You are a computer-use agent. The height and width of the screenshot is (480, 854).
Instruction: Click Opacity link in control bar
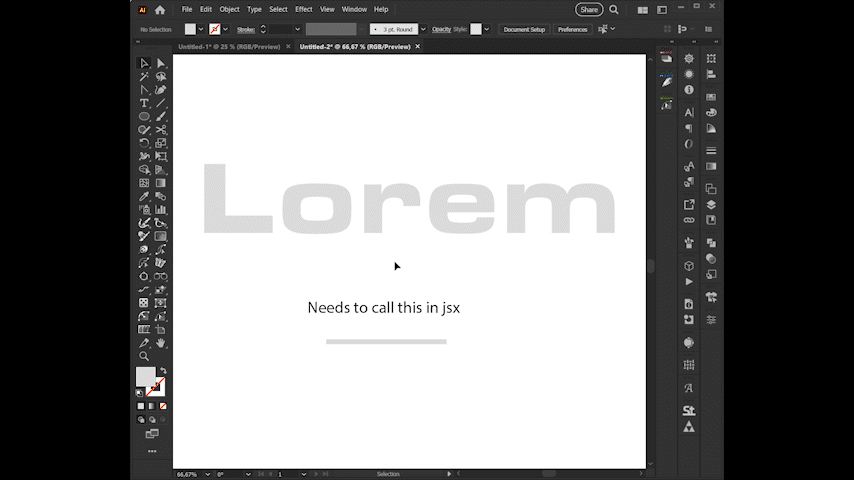(441, 29)
